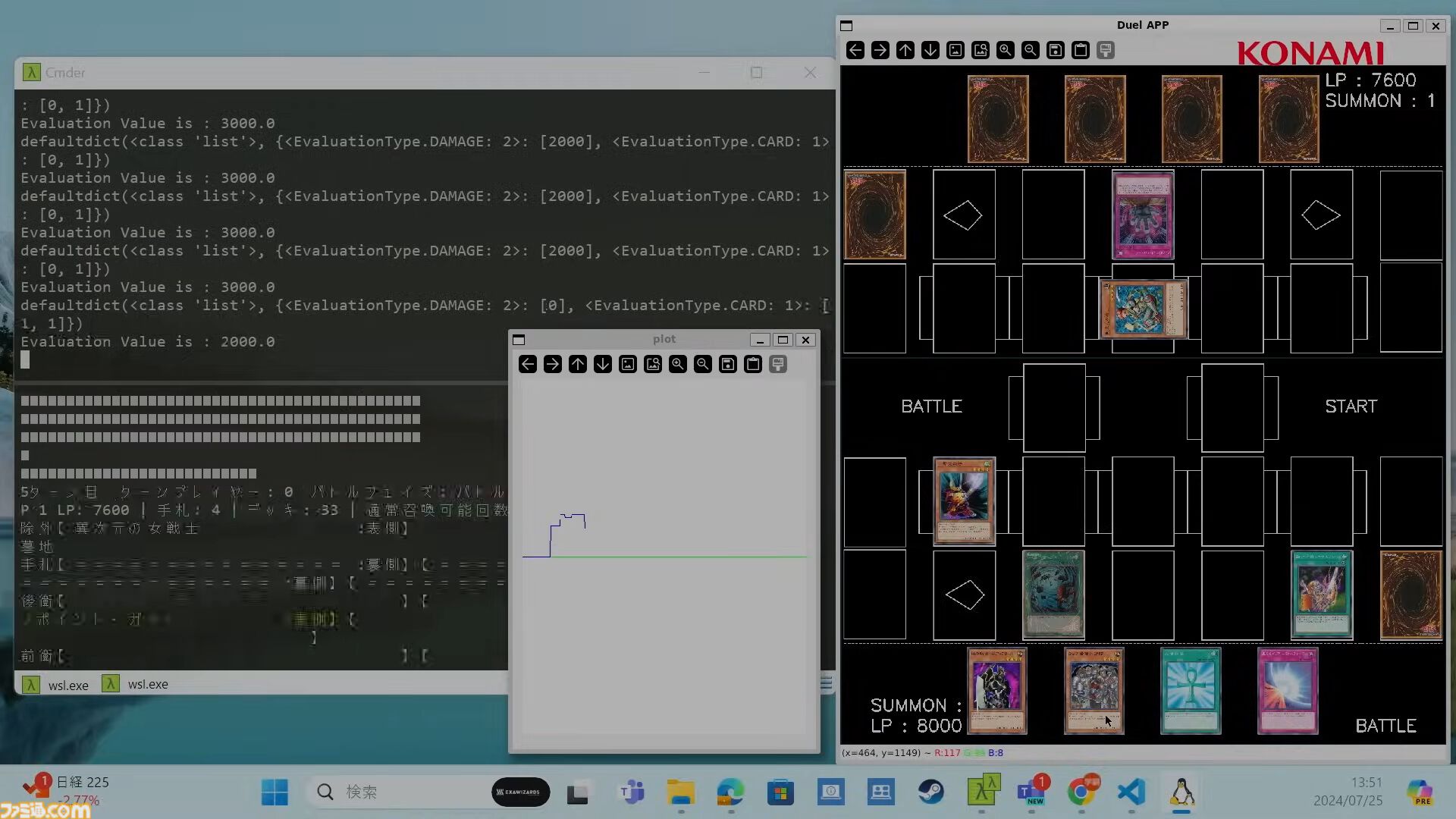Fit image to window in Duel APP
The width and height of the screenshot is (1456, 819).
pyautogui.click(x=981, y=50)
